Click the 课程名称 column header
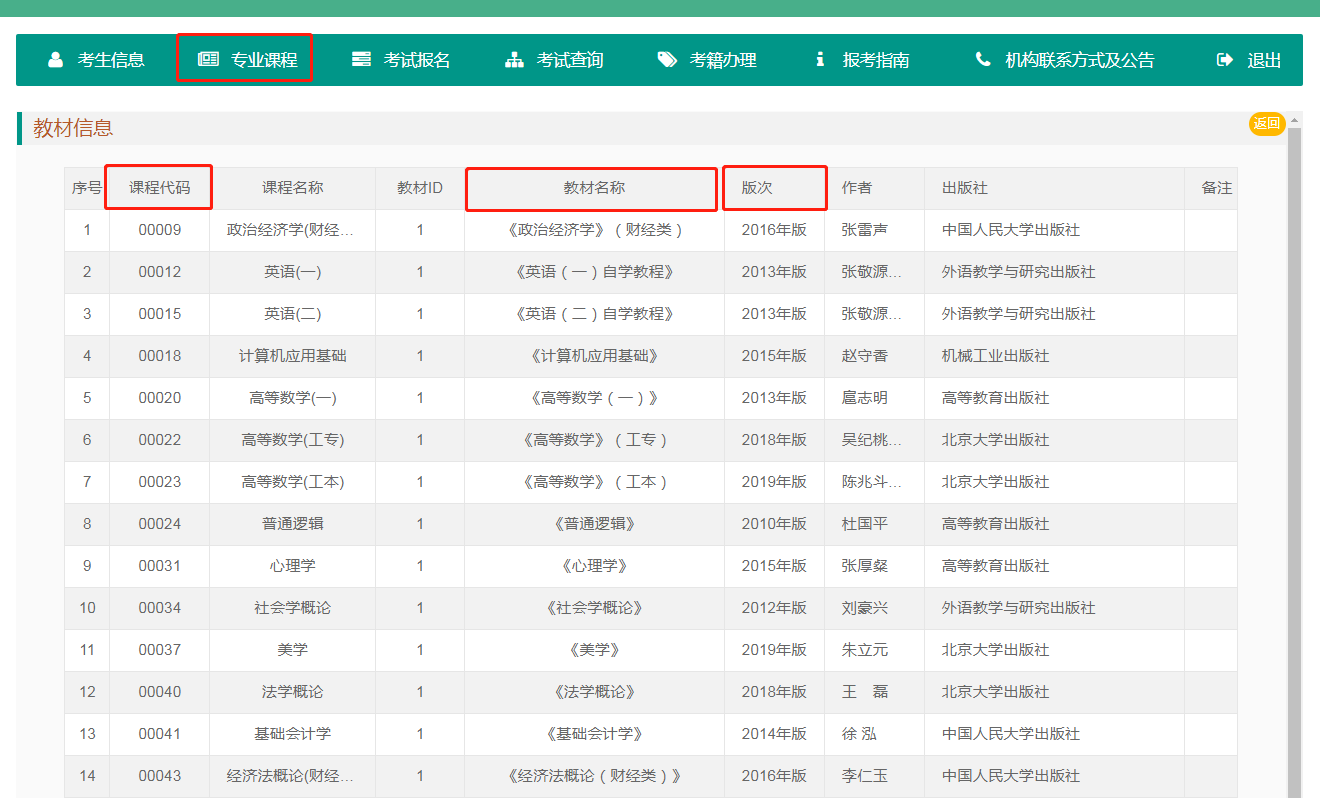 pos(293,188)
